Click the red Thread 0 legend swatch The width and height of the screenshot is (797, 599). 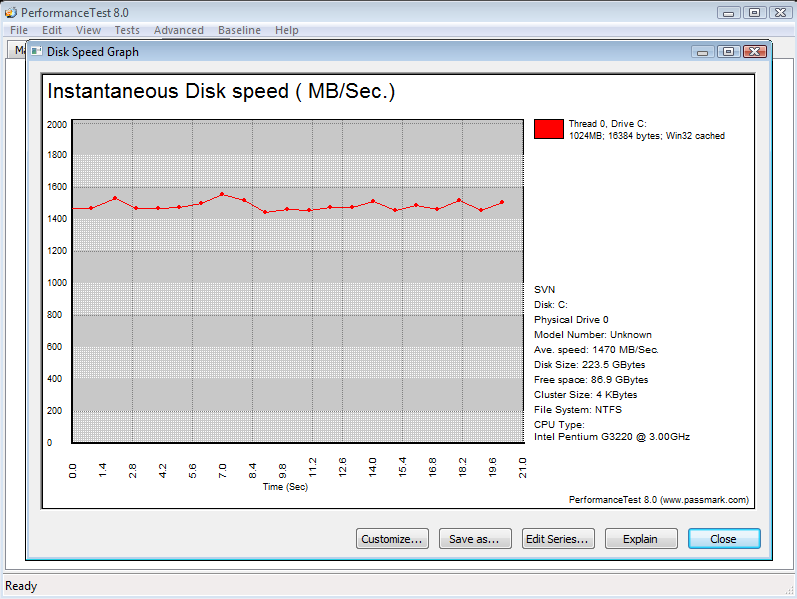coord(549,129)
